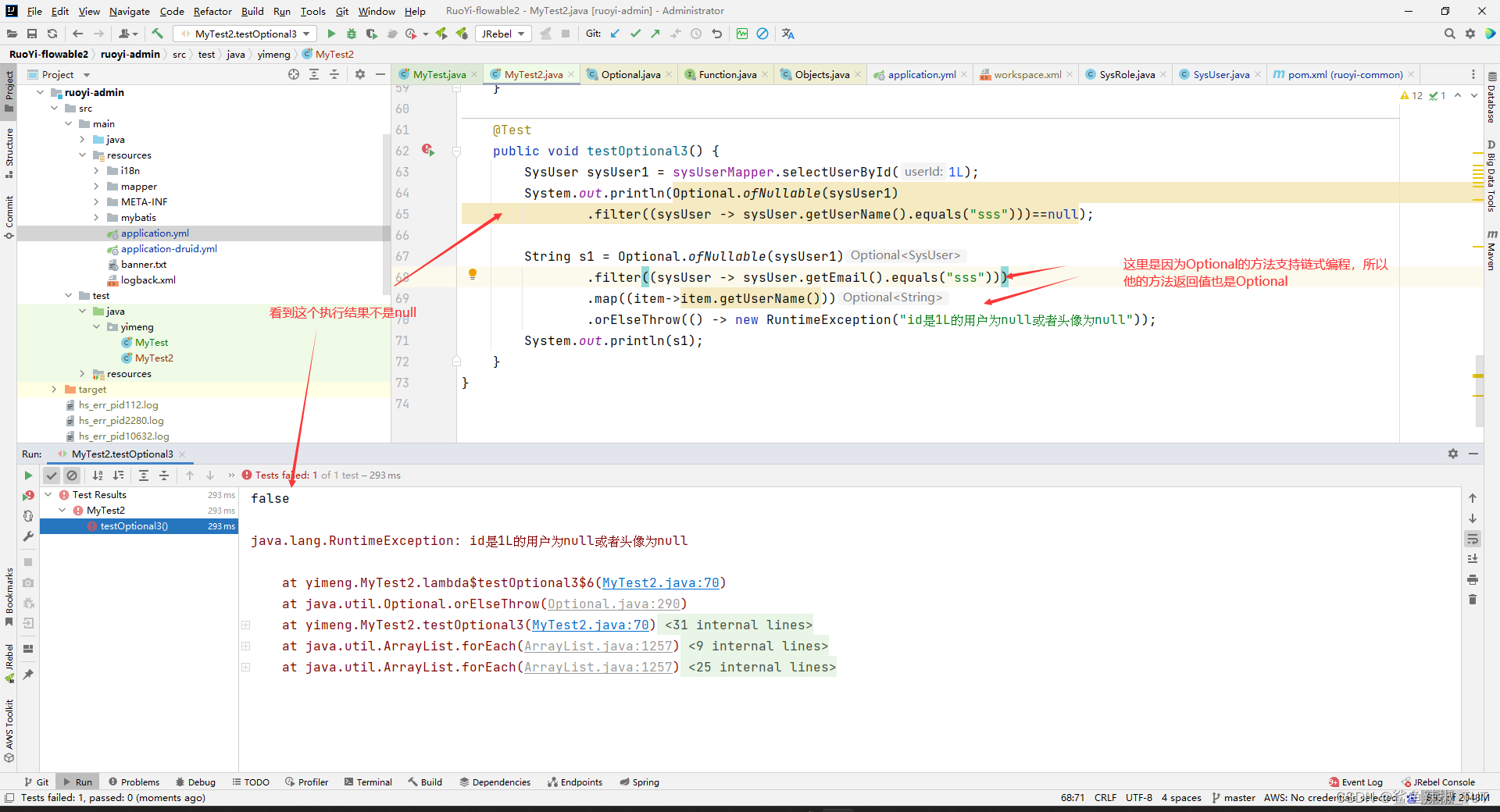Click Git update project arrow icon
Screen dimensions: 1500x812
615,34
